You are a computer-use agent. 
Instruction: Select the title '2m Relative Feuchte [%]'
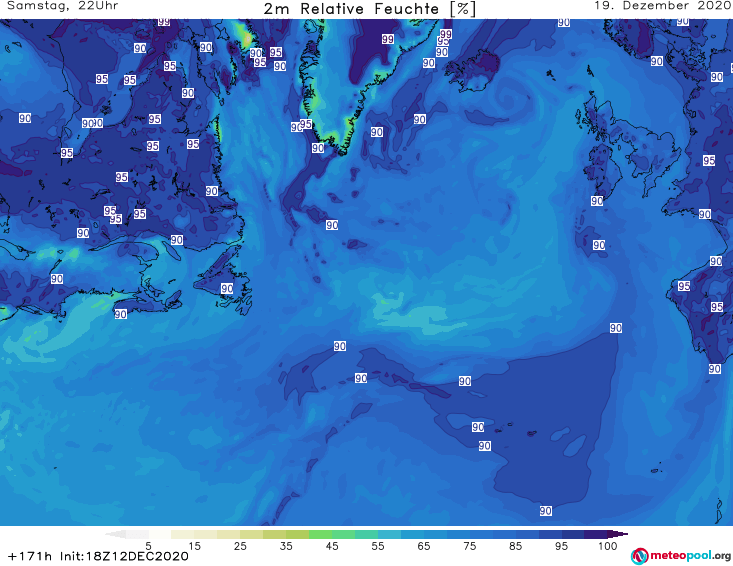[370, 9]
